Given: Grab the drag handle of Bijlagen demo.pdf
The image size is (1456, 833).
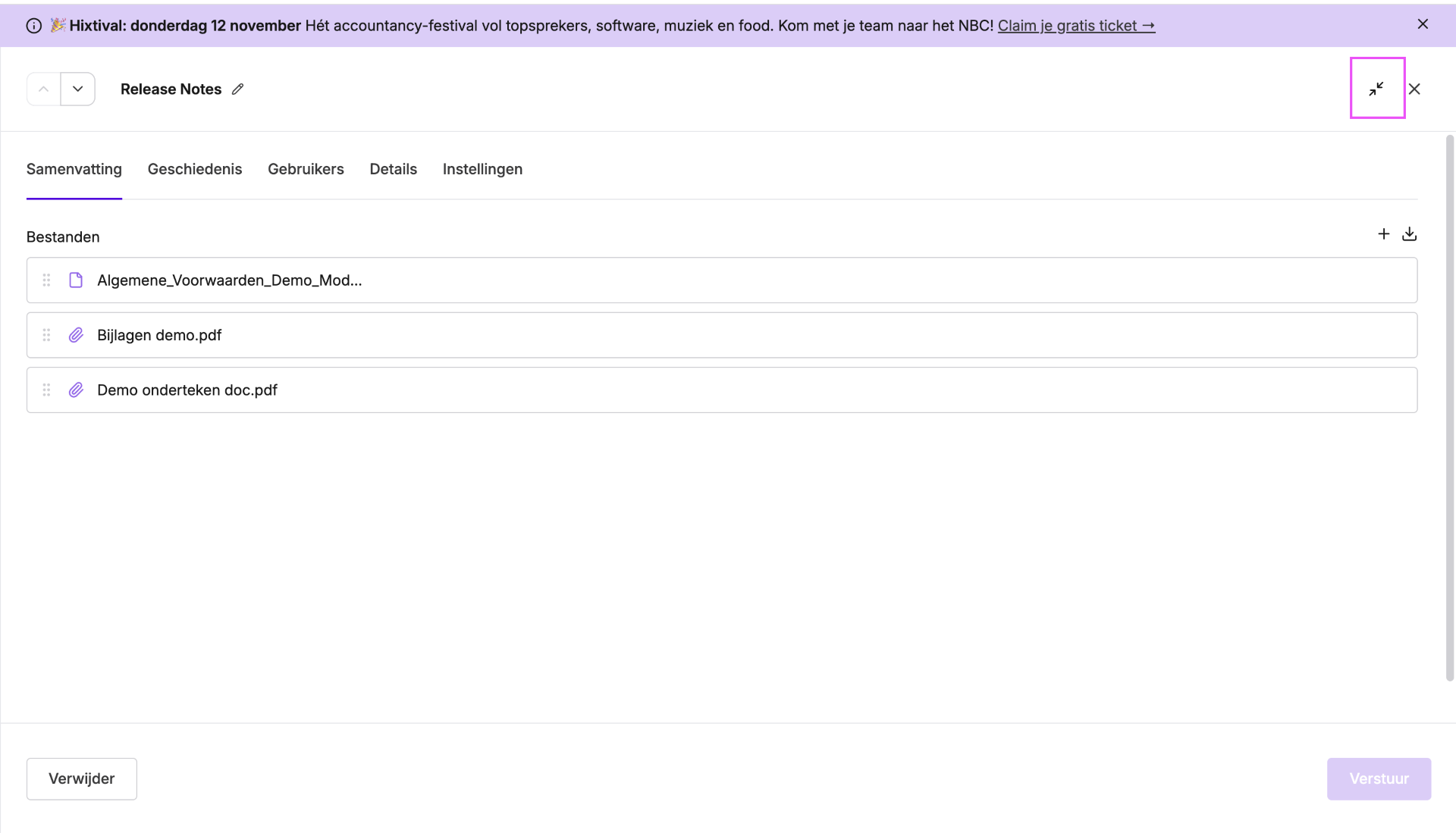Looking at the screenshot, I should coord(46,335).
